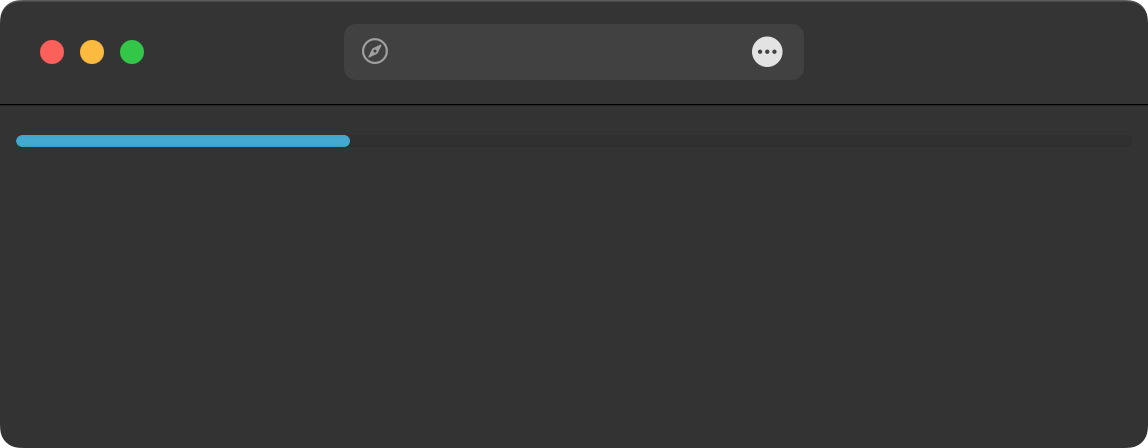This screenshot has width=1148, height=448.
Task: Click the unfilled dark progress track
Action: (741, 141)
